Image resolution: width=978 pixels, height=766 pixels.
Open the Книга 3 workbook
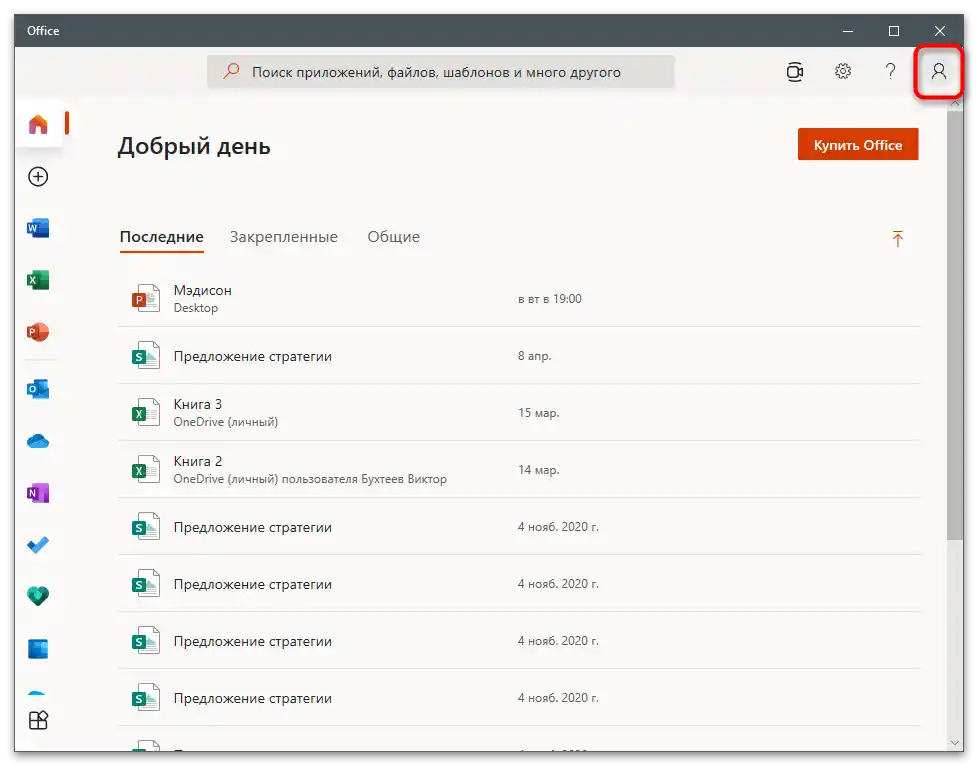point(519,412)
